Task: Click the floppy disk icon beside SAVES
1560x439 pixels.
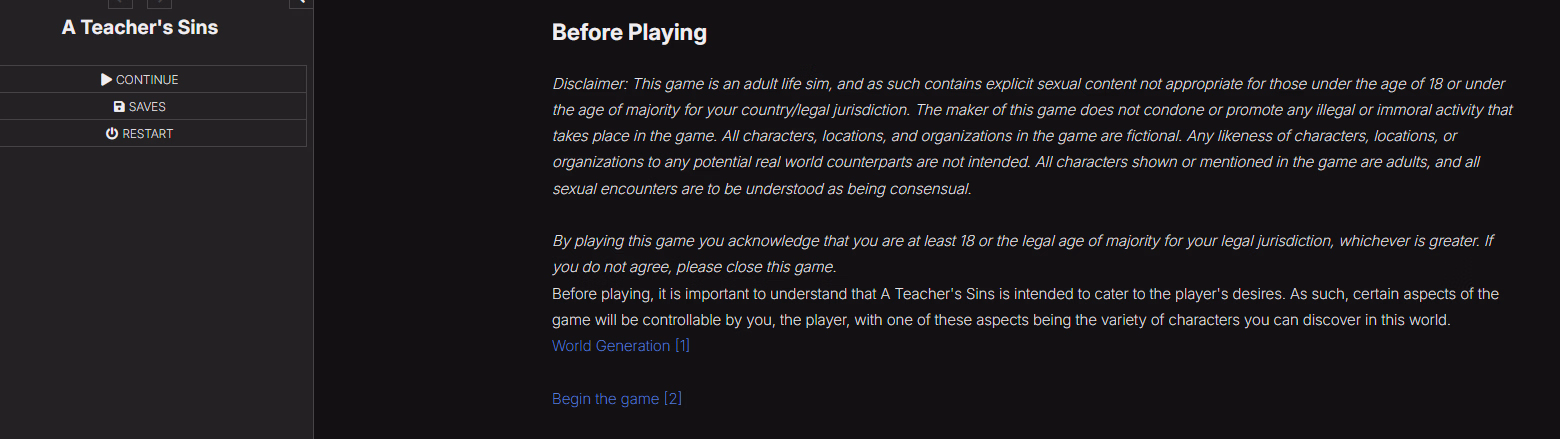Action: [x=119, y=106]
